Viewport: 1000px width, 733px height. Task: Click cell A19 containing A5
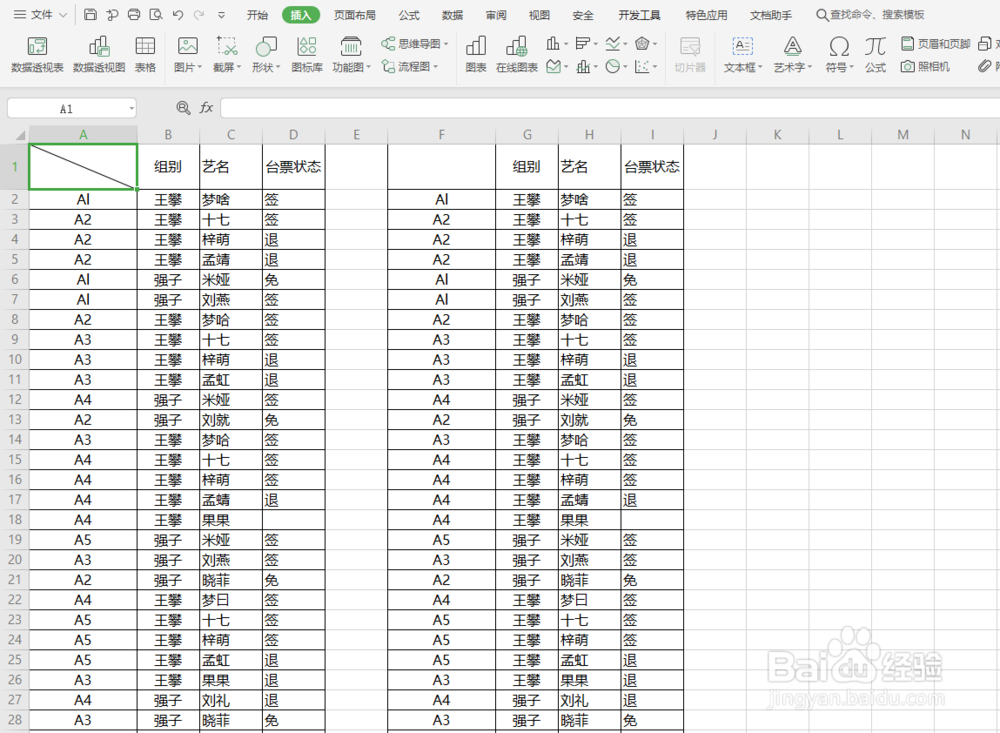click(x=83, y=540)
